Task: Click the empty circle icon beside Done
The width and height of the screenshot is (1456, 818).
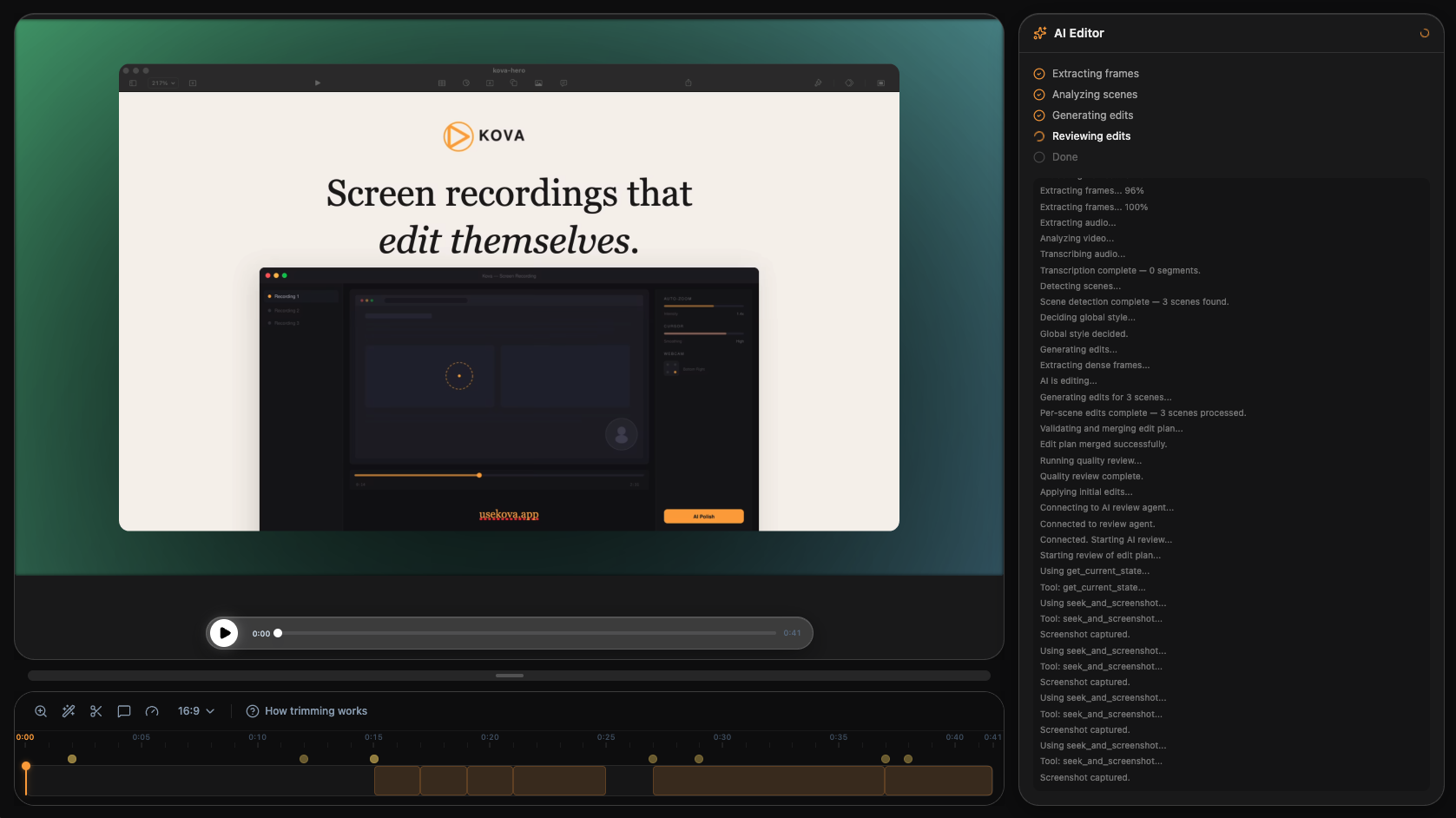Action: point(1039,157)
